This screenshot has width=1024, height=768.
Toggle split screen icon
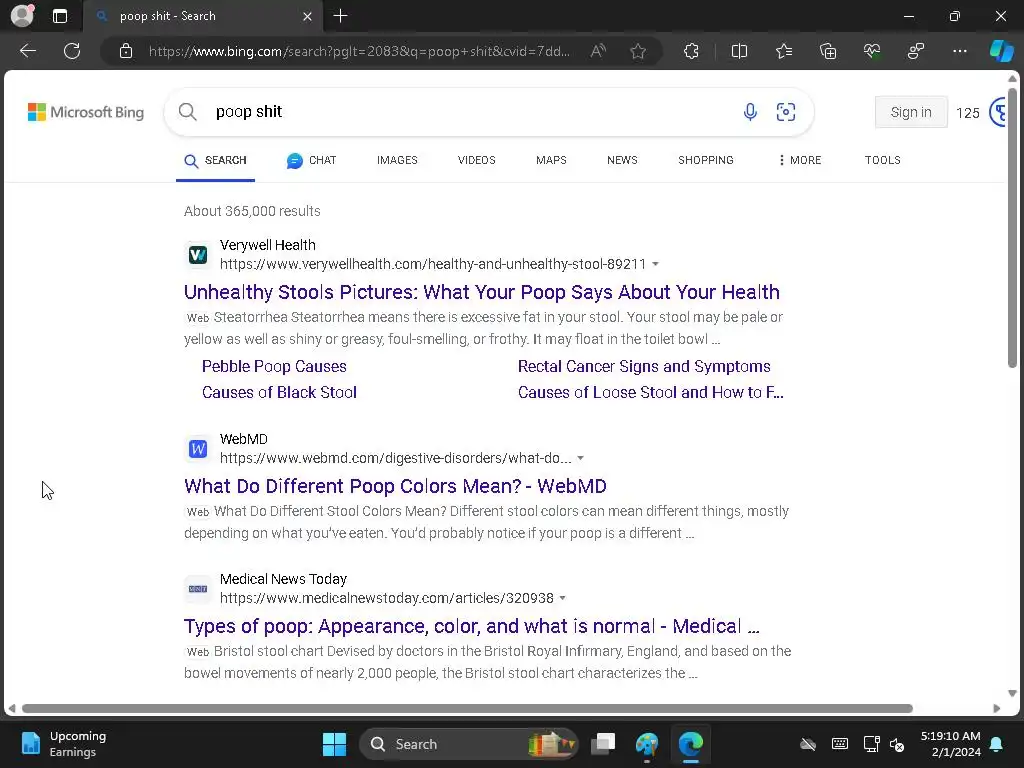[x=739, y=51]
